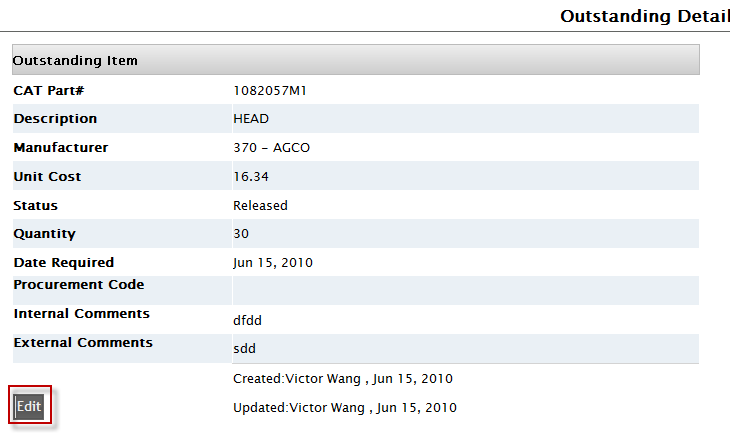Select the Manufacturer value 370 - AGCO
The width and height of the screenshot is (730, 435).
pyautogui.click(x=272, y=148)
